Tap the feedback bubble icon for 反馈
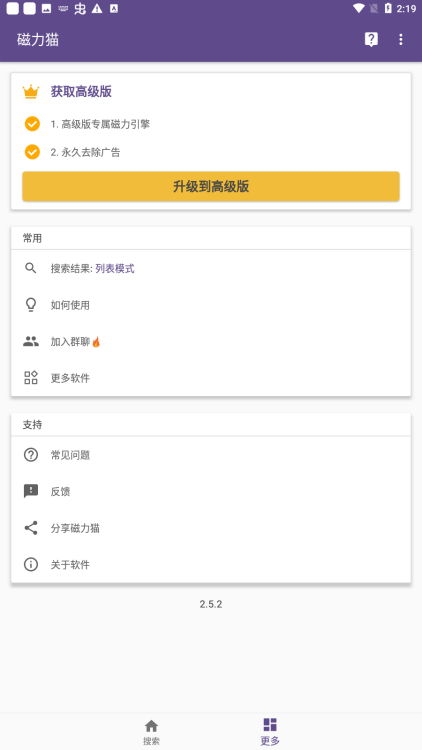 point(31,491)
